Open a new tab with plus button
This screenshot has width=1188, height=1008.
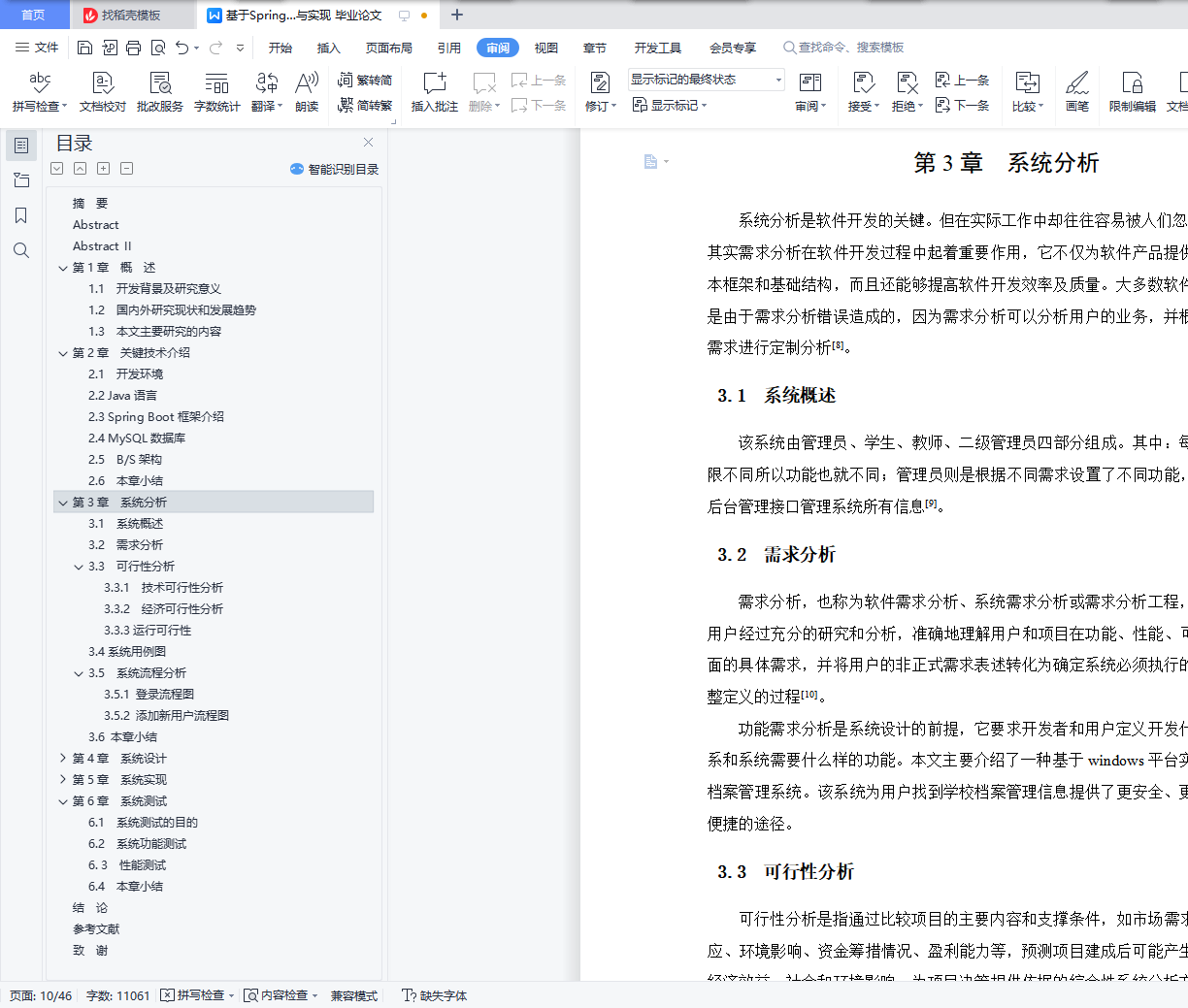(457, 15)
